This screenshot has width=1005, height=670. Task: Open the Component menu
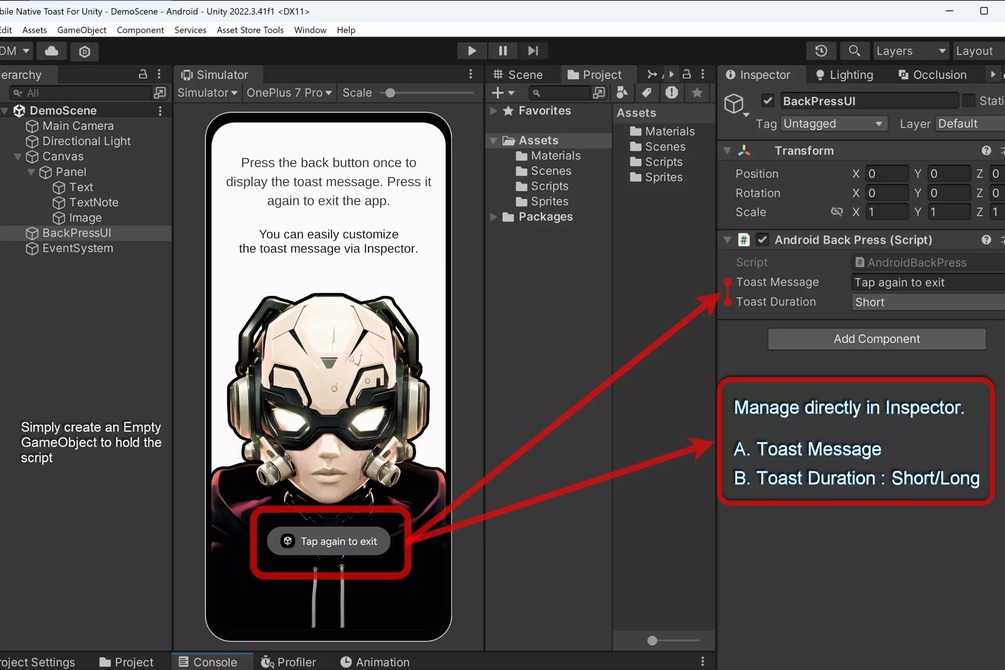pyautogui.click(x=140, y=30)
